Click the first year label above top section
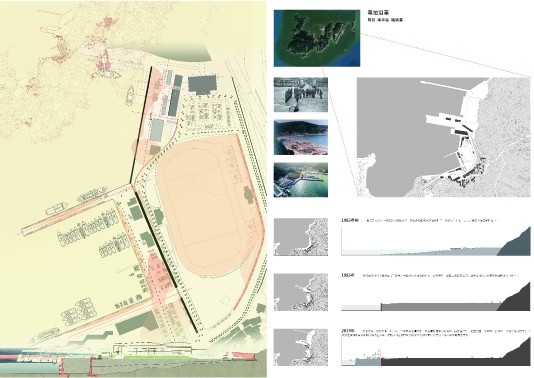 pos(350,220)
